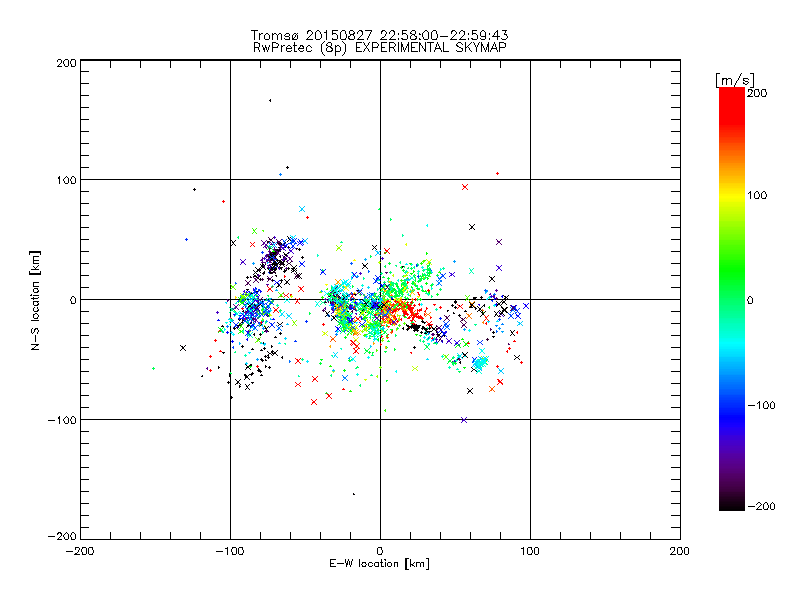Screen dimensions: 800x600
Task: Click the x-axis tick label '200'
Action: [680, 551]
